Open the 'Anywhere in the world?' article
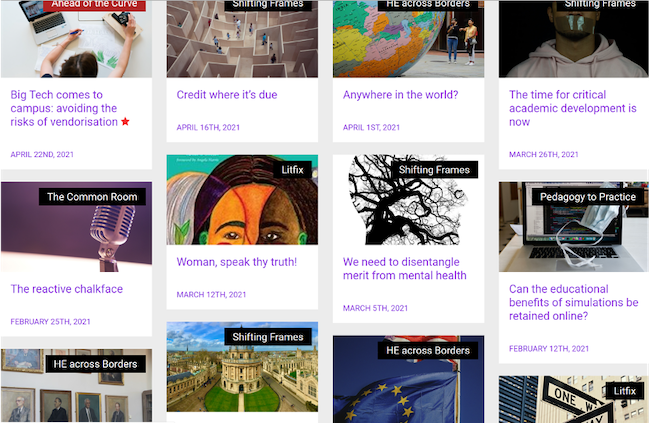The image size is (650, 423). coord(400,95)
